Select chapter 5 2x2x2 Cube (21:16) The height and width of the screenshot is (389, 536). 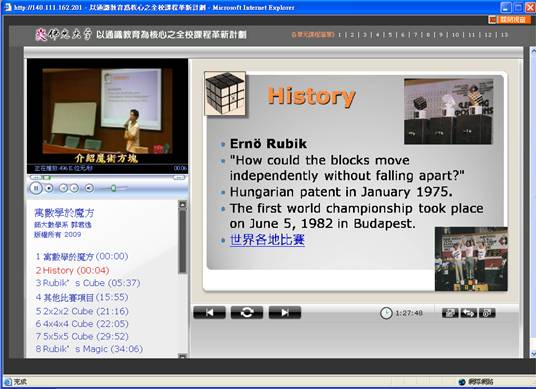pyautogui.click(x=82, y=311)
